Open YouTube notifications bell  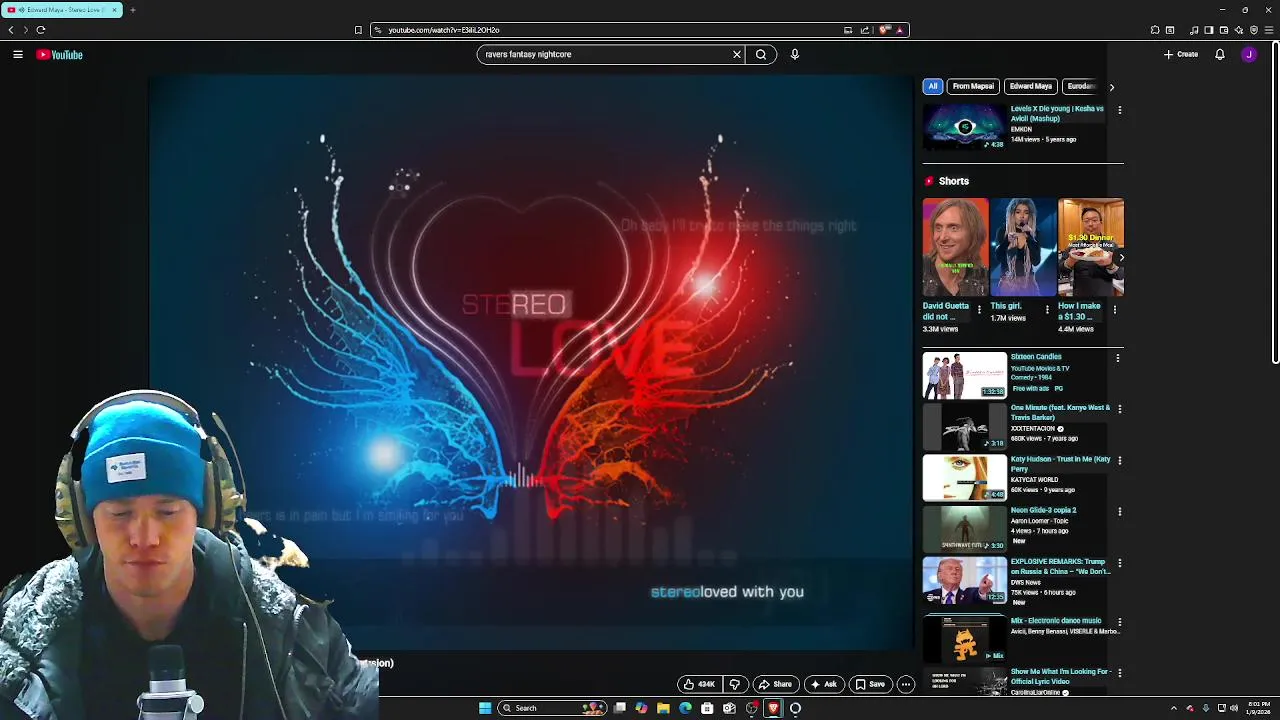1220,55
